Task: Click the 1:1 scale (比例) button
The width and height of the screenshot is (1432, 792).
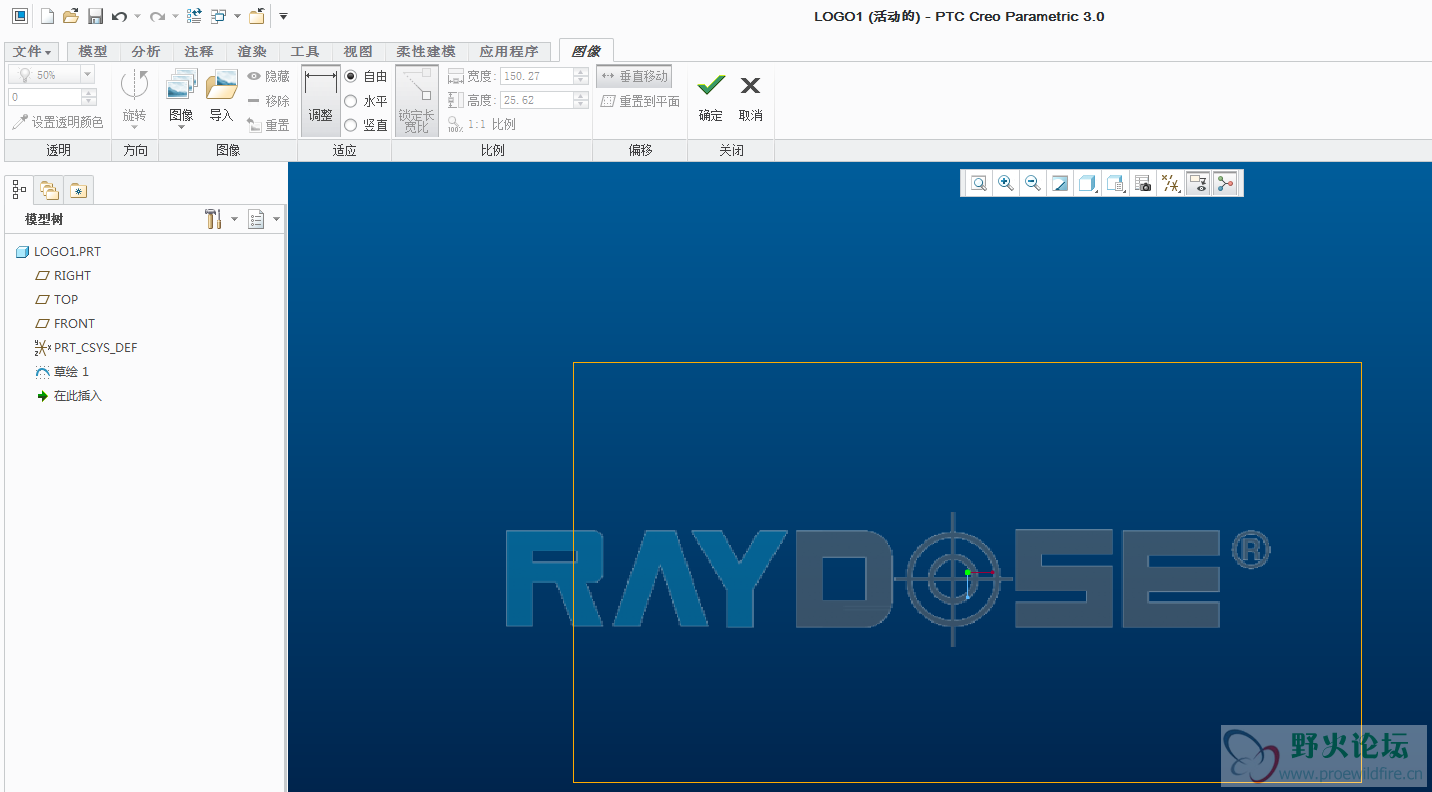Action: click(482, 125)
